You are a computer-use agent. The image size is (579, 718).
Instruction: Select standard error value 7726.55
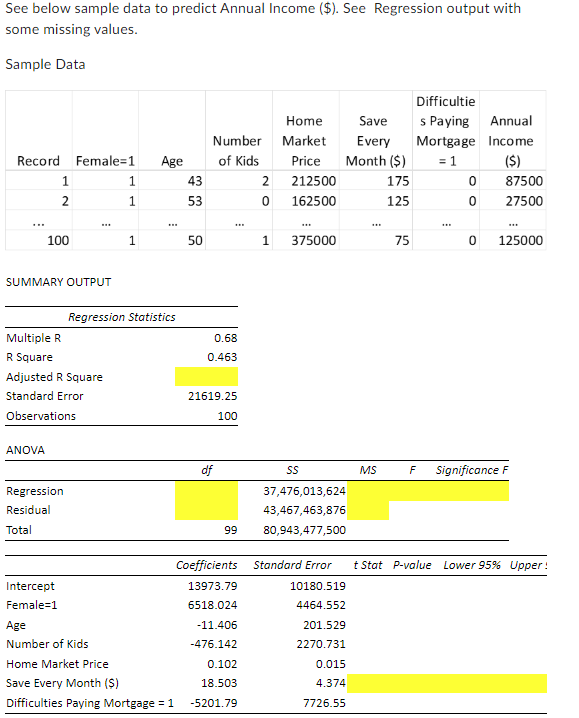[324, 703]
